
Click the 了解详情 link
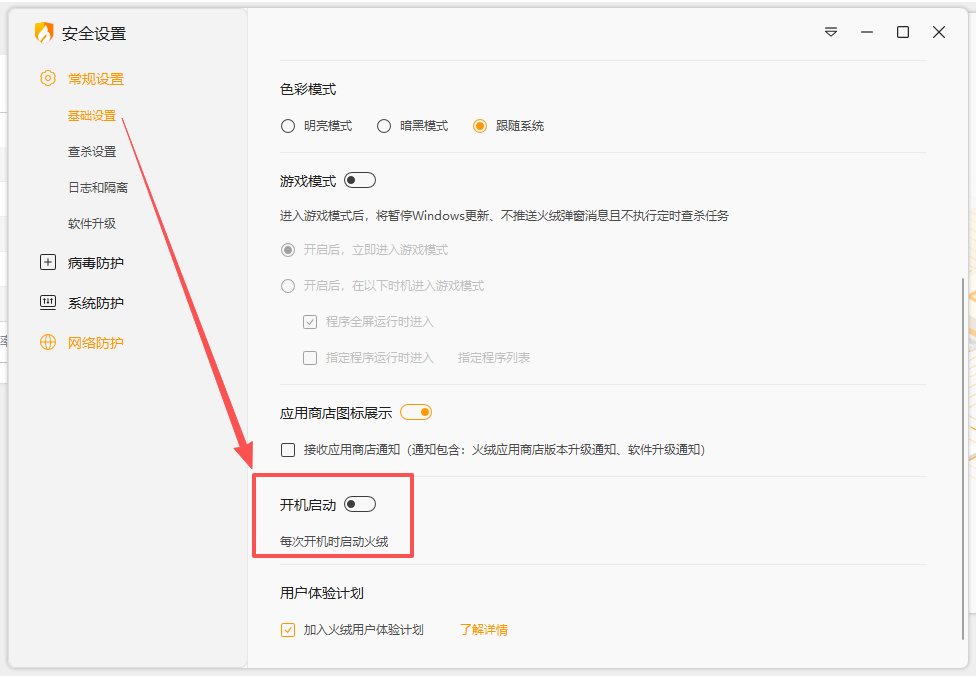tap(483, 630)
